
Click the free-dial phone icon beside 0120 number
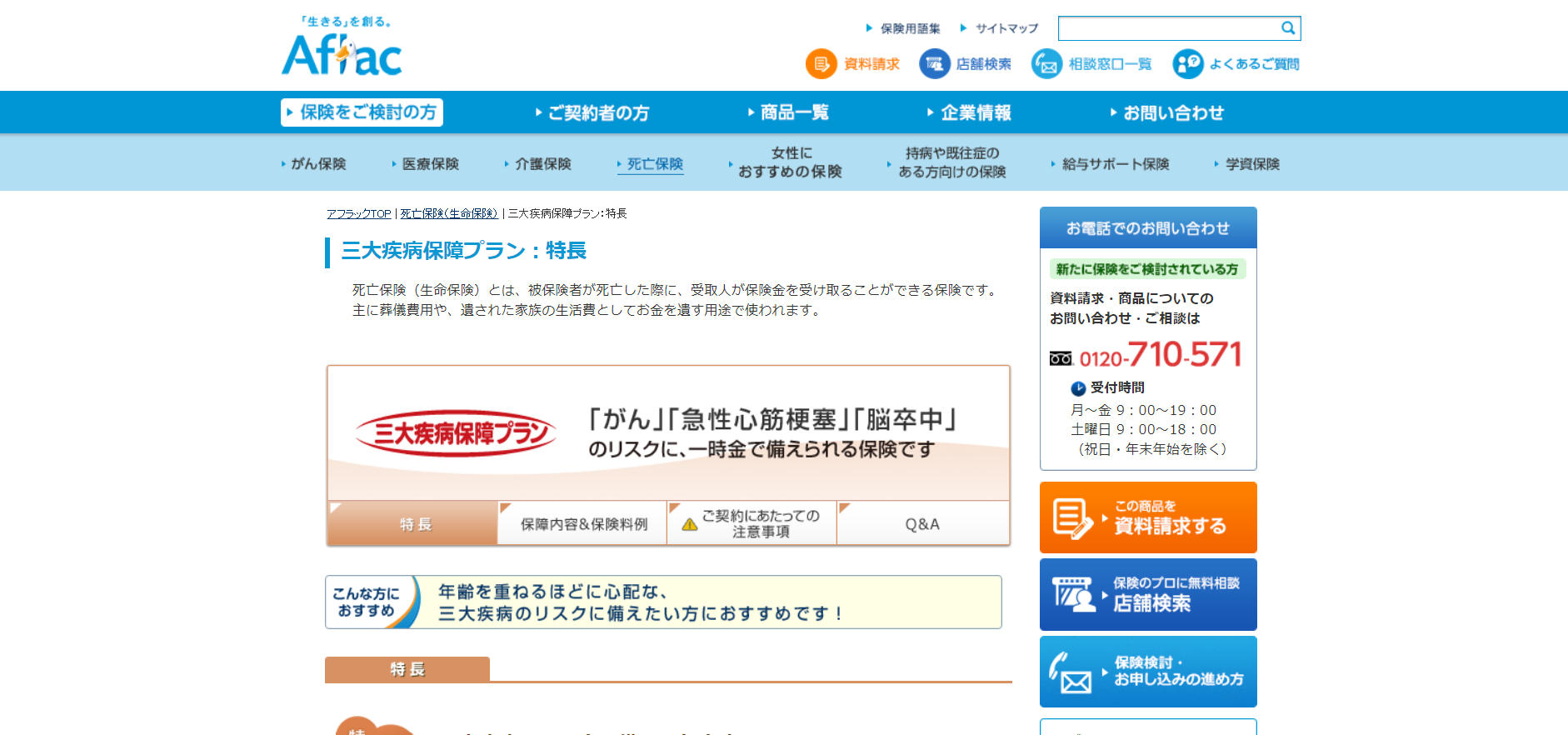tap(1061, 358)
